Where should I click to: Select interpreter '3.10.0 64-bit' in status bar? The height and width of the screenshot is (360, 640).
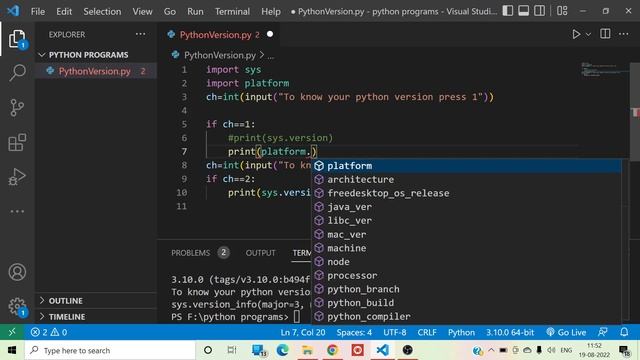(x=510, y=332)
